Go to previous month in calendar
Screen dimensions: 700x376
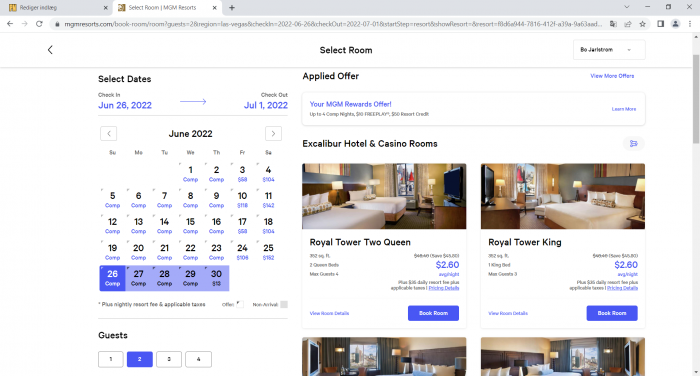pos(108,134)
